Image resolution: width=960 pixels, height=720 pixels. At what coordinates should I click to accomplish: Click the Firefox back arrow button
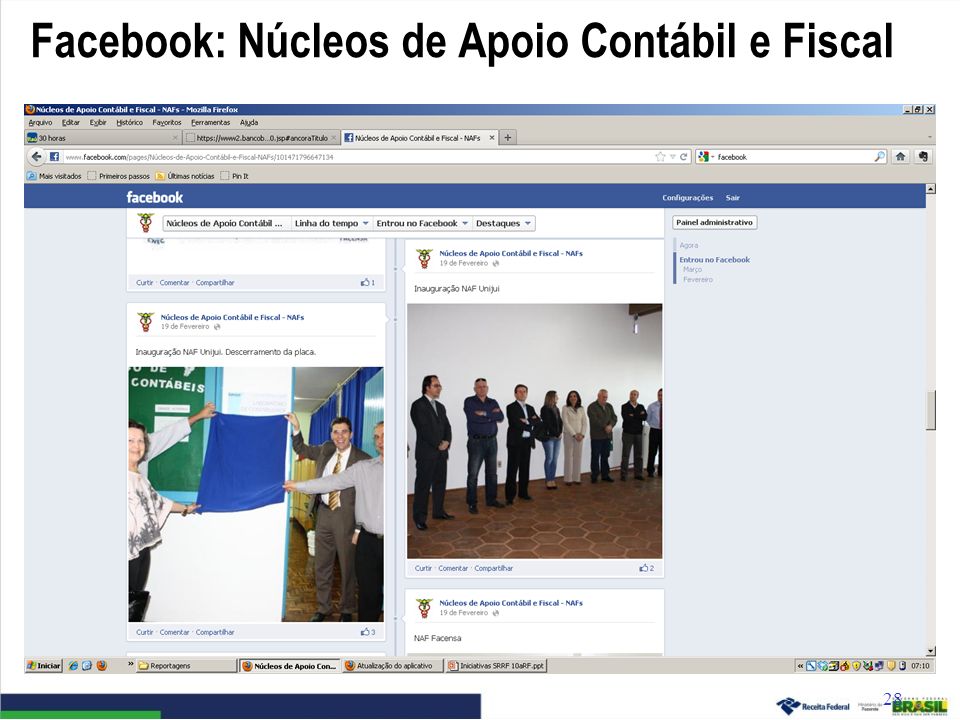tap(37, 157)
